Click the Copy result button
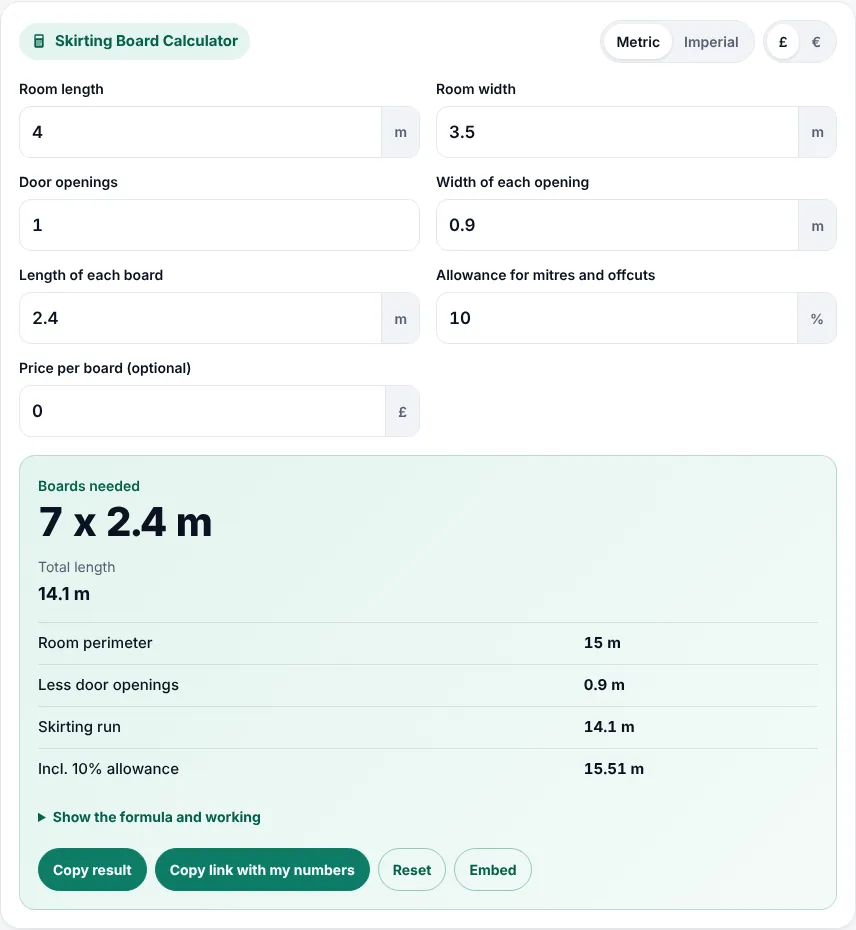 tap(92, 870)
